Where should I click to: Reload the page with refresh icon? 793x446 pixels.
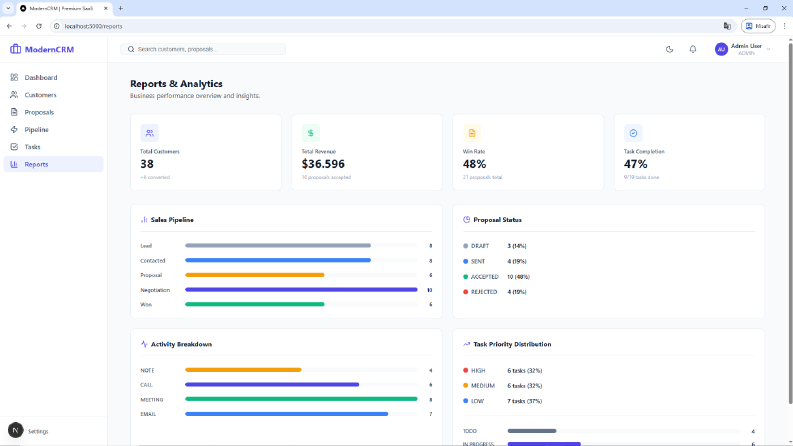(x=39, y=26)
